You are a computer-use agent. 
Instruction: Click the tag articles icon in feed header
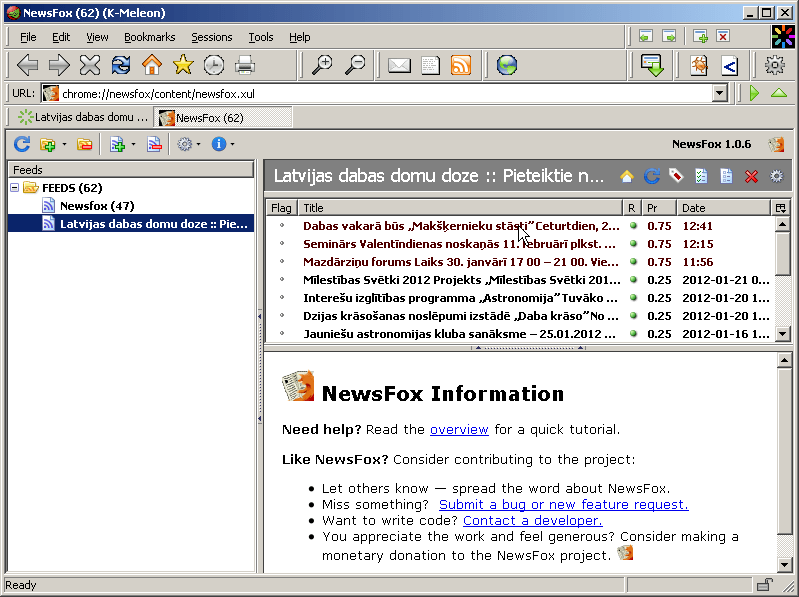pos(676,176)
